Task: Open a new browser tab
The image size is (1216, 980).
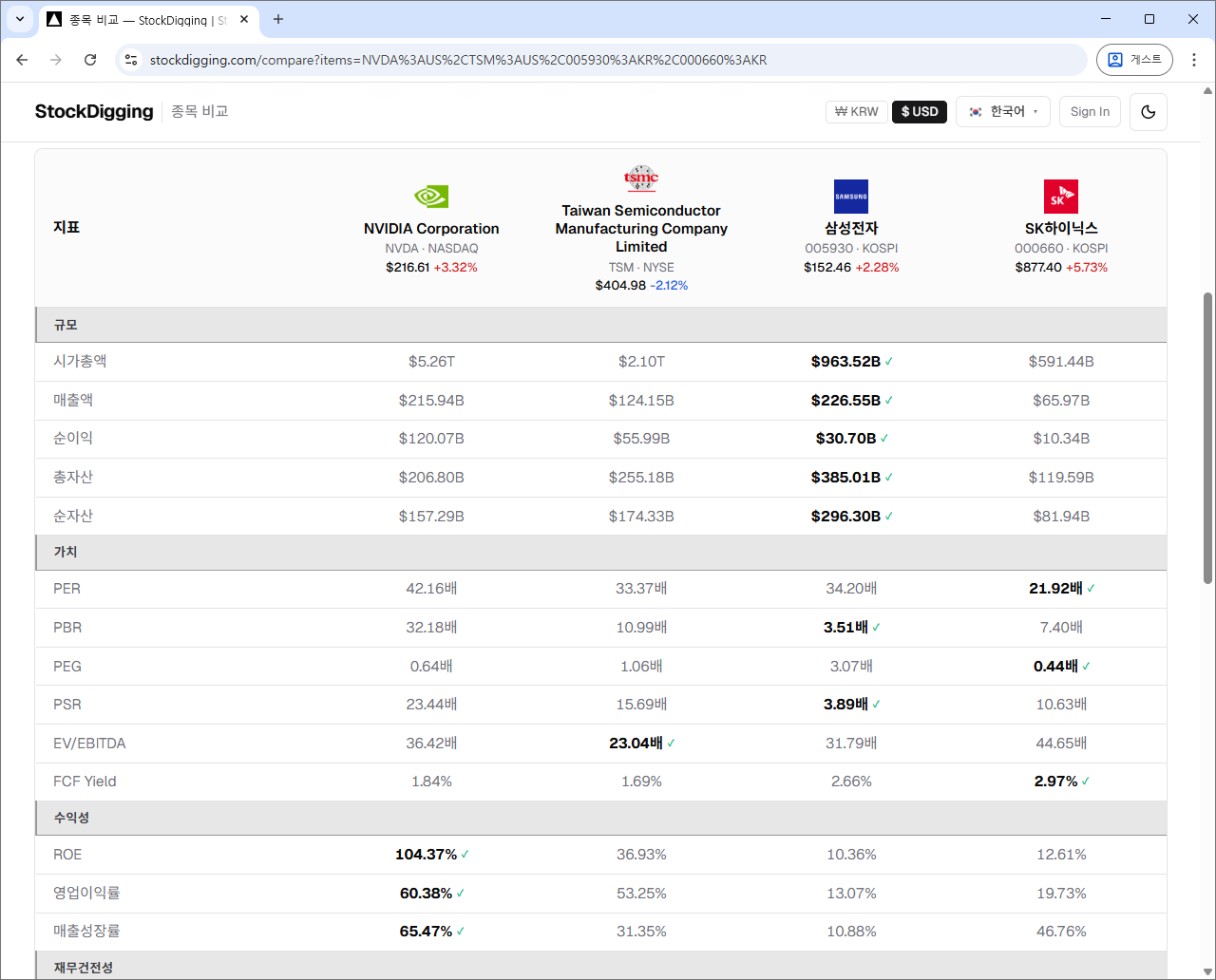Action: tap(278, 19)
